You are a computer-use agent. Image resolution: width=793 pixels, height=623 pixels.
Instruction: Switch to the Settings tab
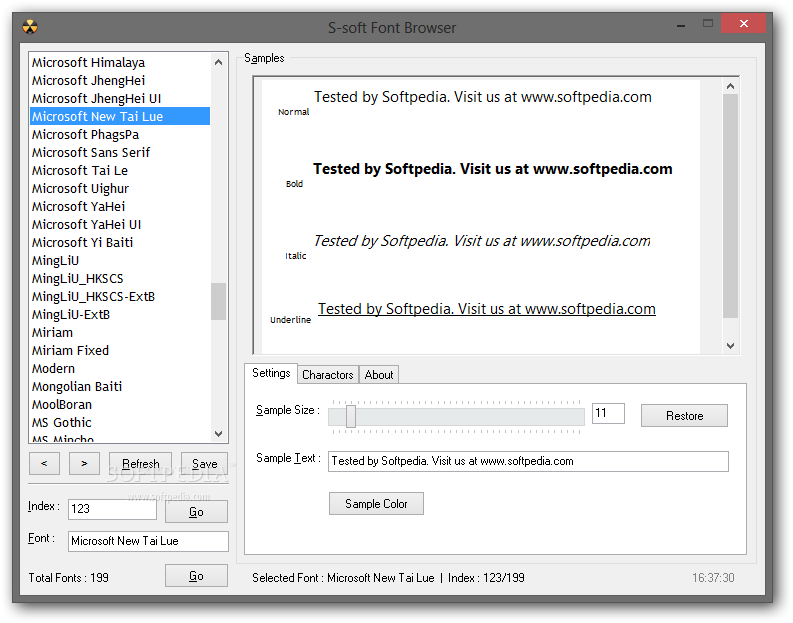tap(271, 373)
